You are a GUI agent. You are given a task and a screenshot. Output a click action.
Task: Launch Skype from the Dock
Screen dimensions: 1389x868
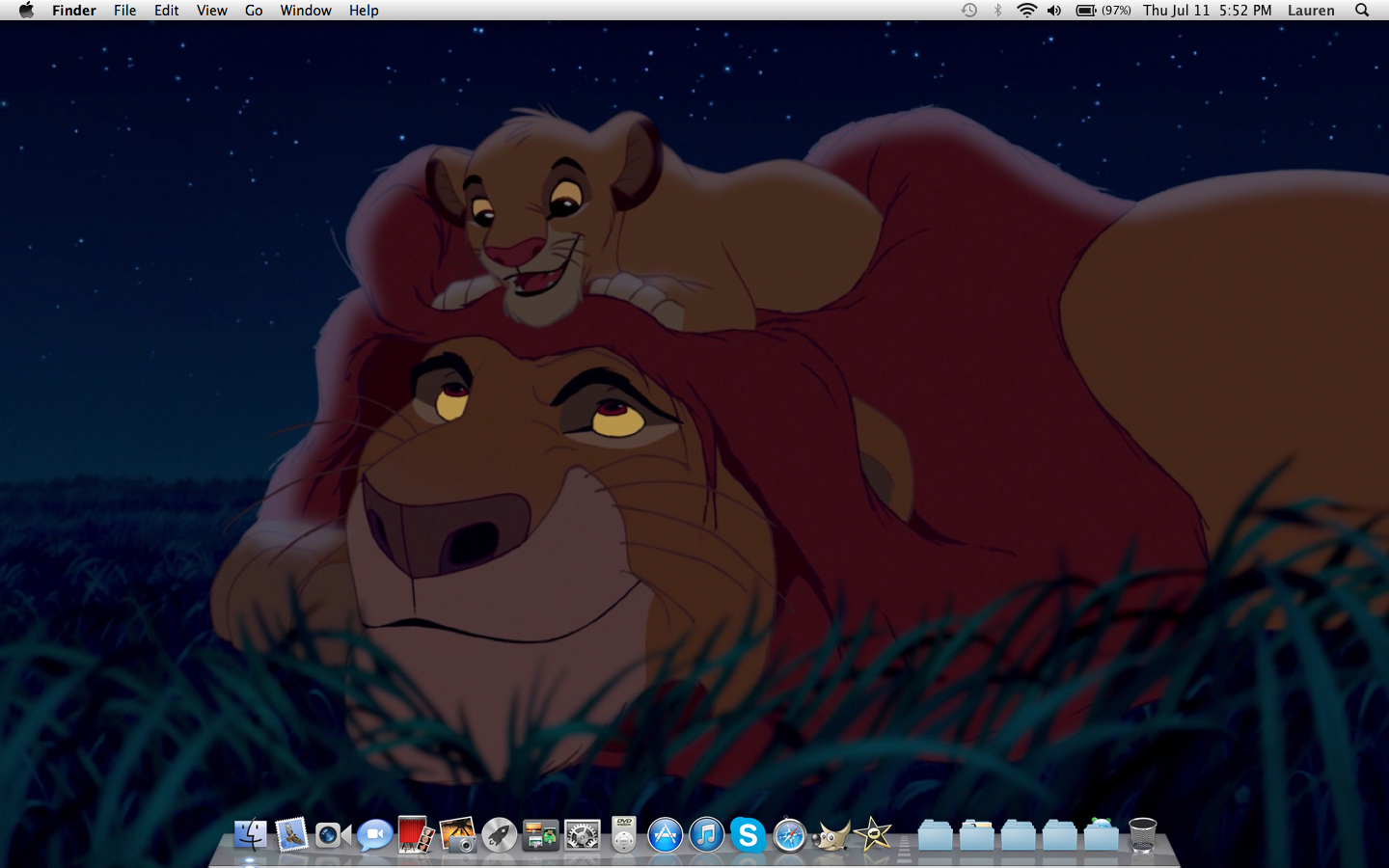point(748,834)
